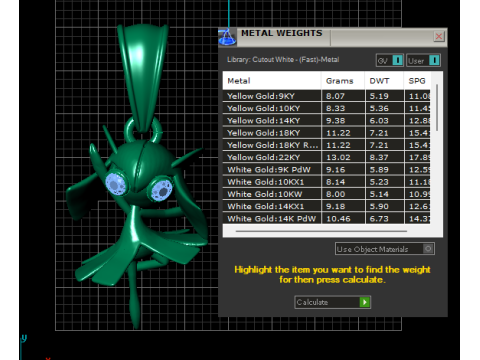
Task: Click the right blue gemstone eye
Action: click(x=161, y=190)
